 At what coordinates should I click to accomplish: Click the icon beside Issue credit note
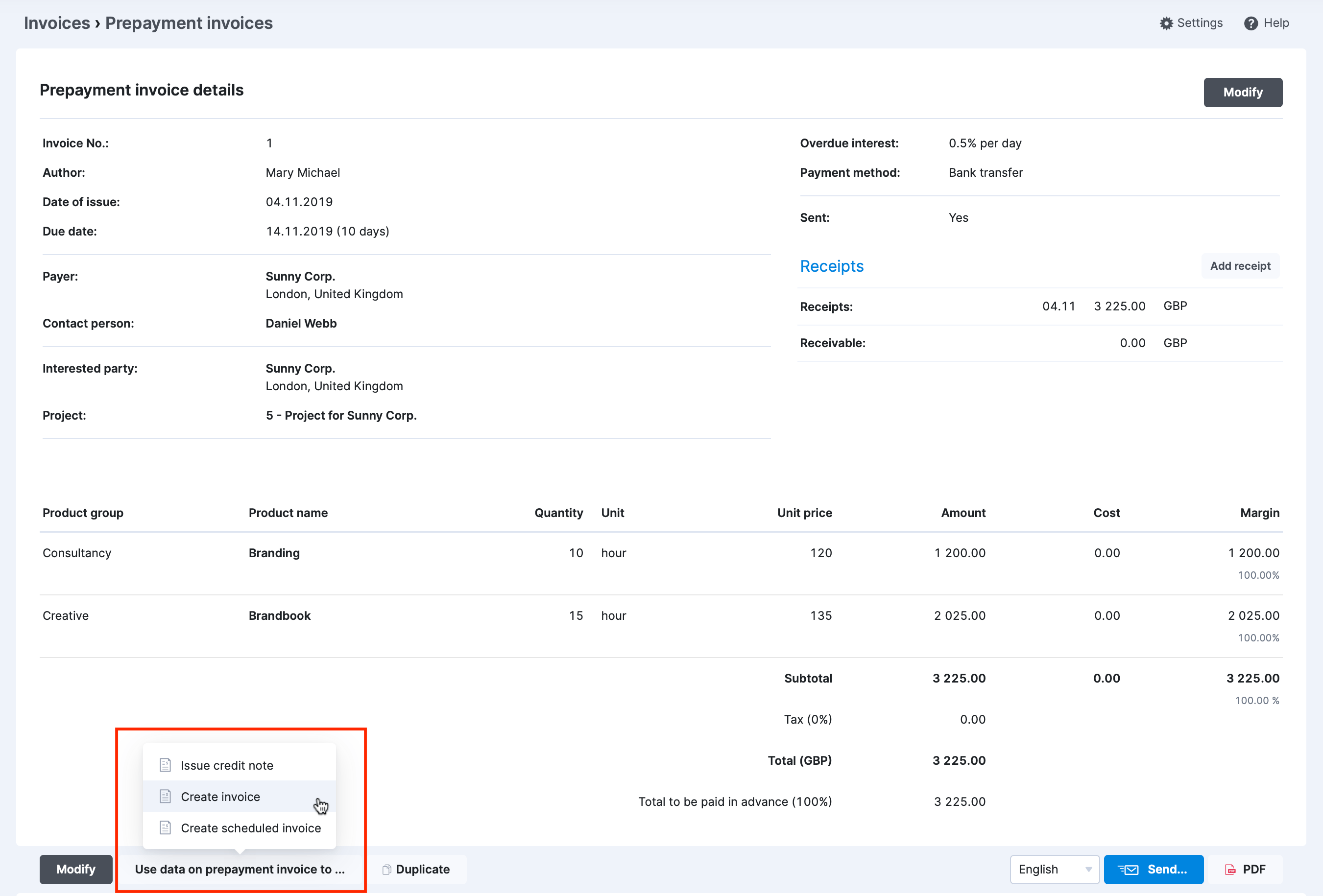pos(165,765)
